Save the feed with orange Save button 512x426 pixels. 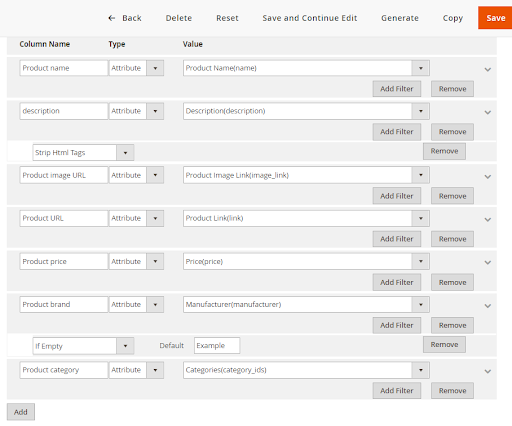(495, 18)
